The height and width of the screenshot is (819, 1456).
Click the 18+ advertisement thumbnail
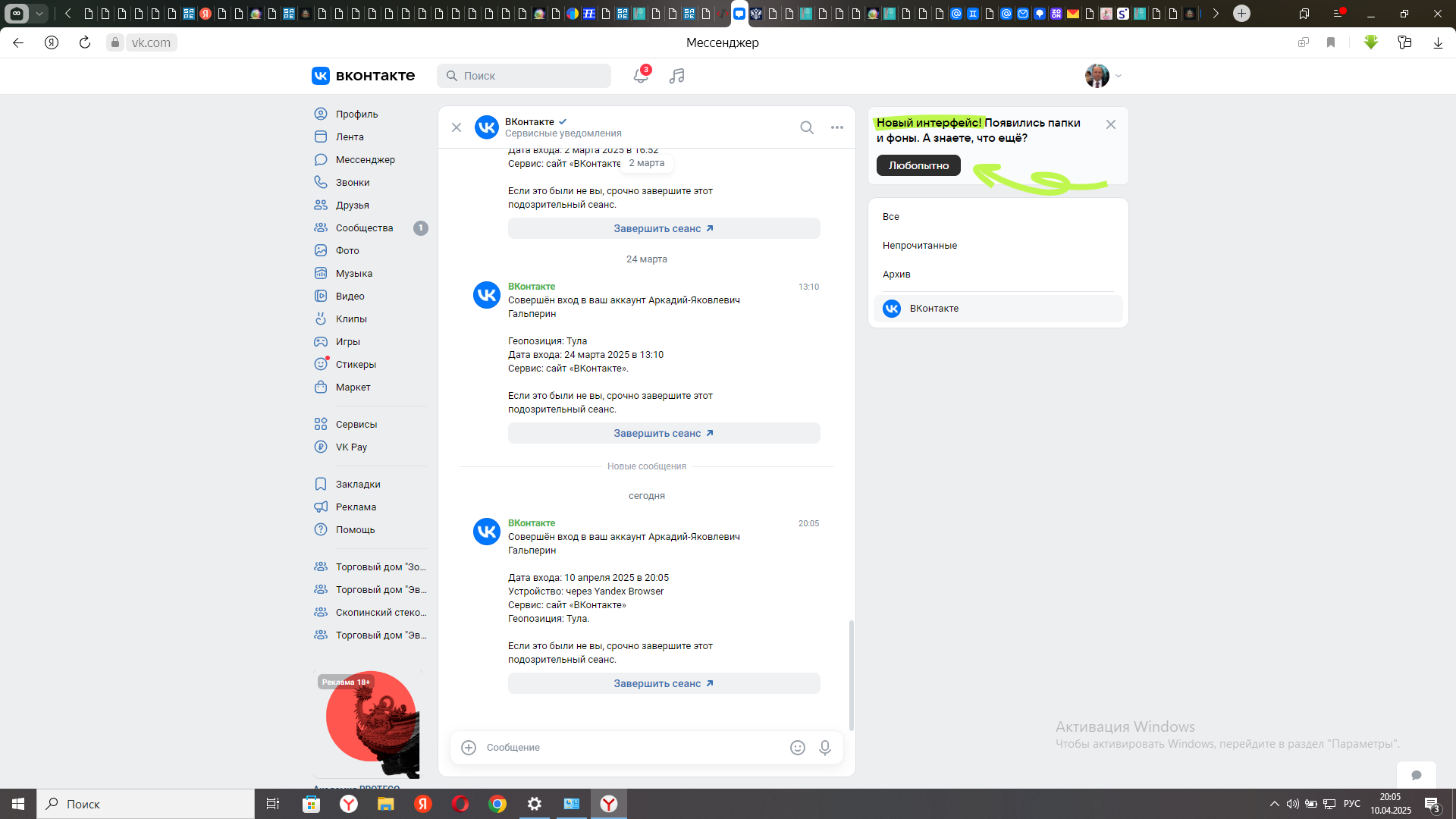(x=368, y=724)
